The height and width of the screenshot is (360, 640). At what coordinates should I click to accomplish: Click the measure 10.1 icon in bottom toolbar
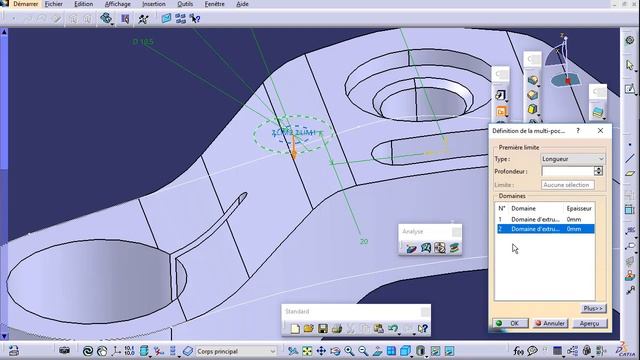(129, 351)
